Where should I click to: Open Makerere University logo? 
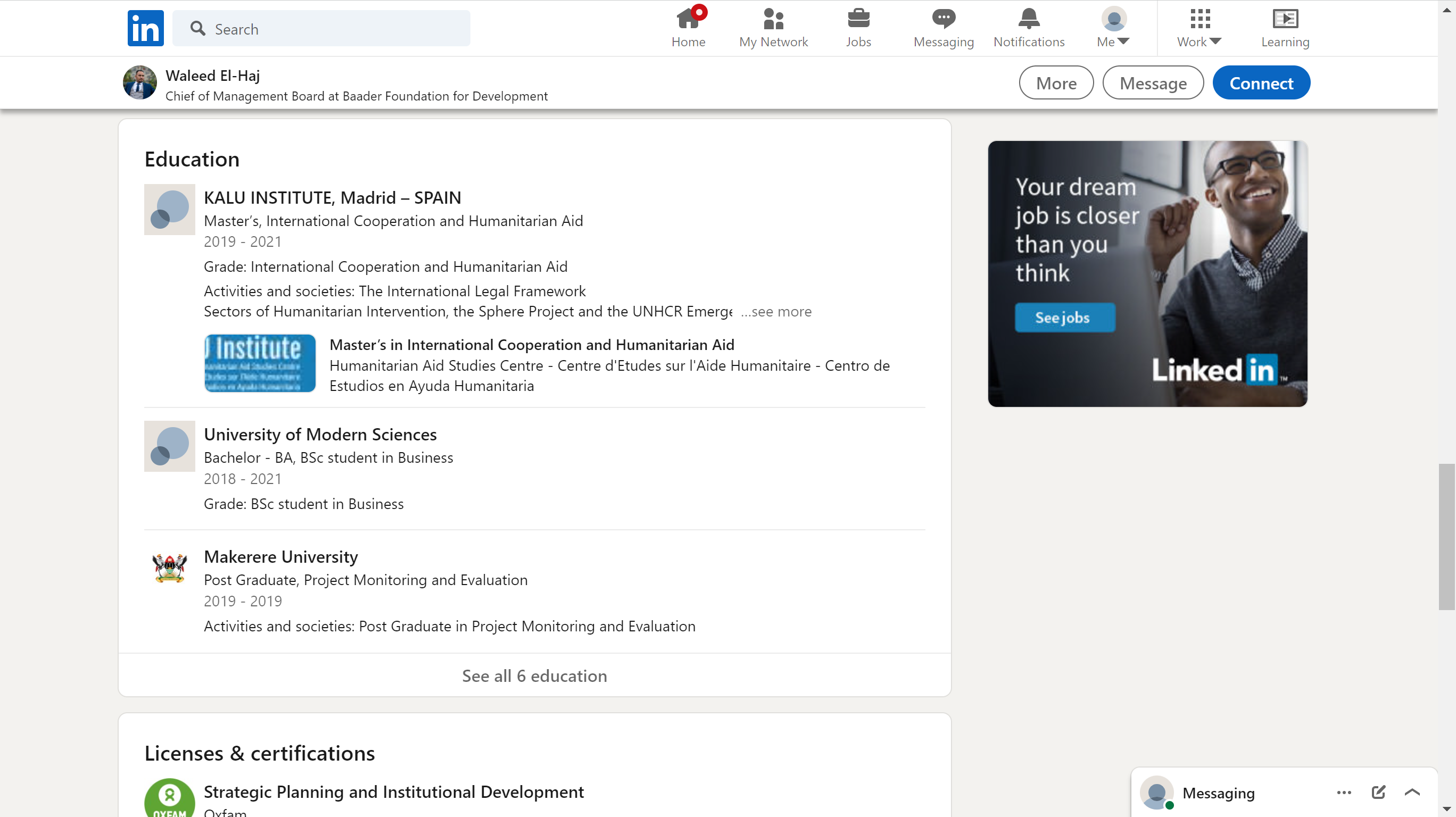170,567
